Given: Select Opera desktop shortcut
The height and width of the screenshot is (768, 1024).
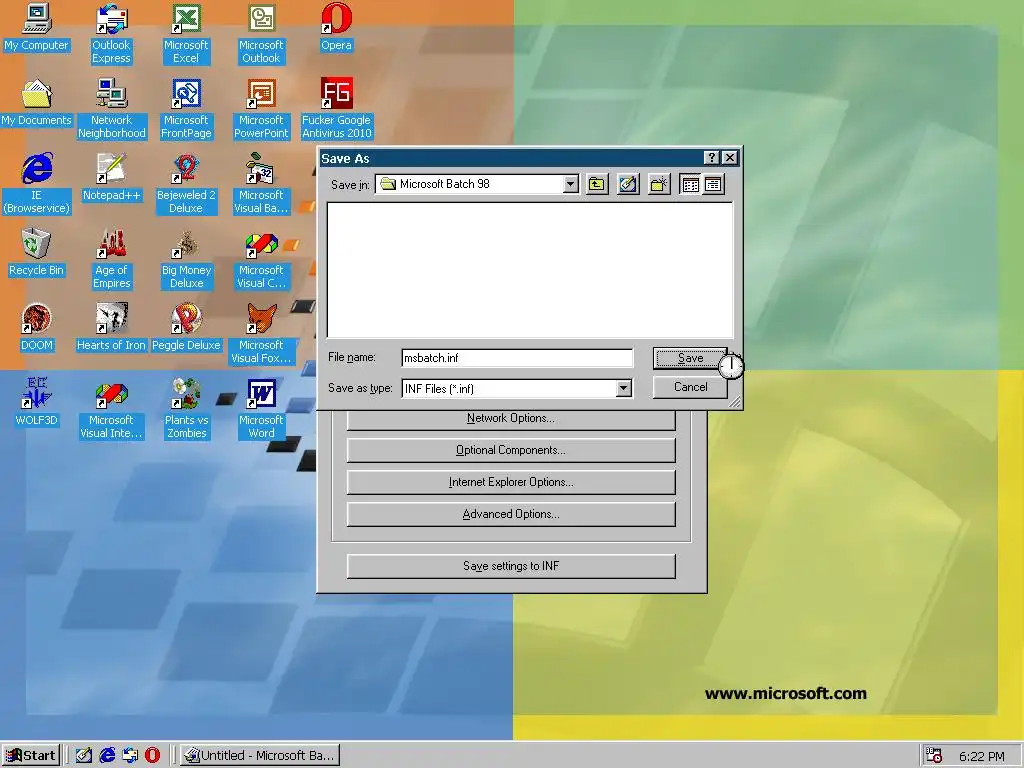Looking at the screenshot, I should (x=336, y=27).
